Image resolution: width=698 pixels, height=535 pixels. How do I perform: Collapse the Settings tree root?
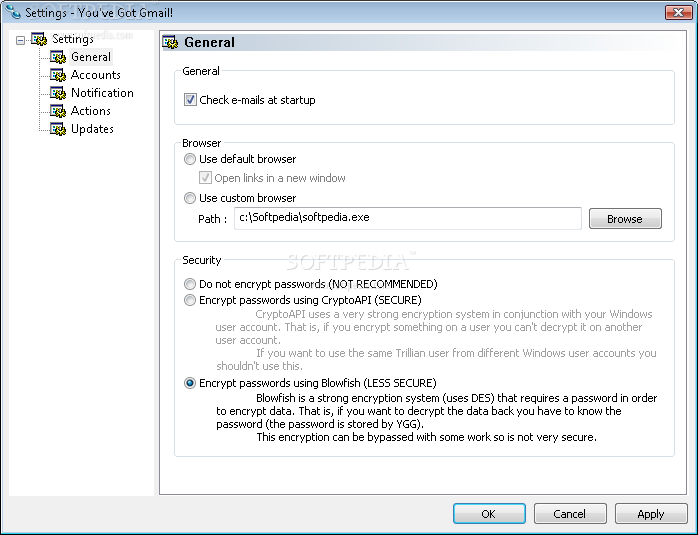coord(20,40)
